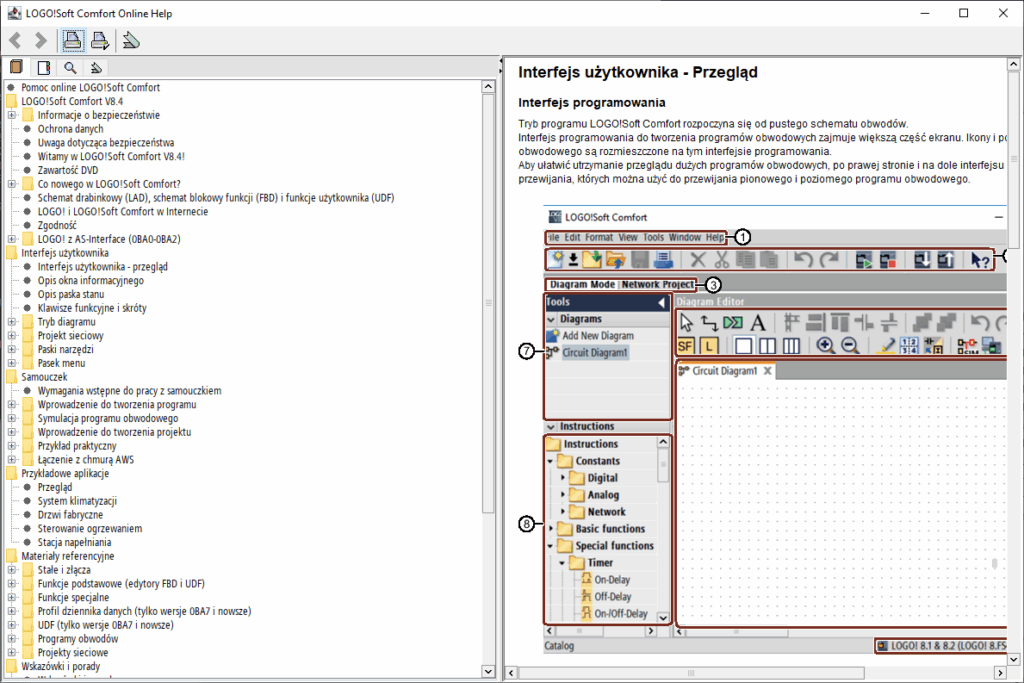The height and width of the screenshot is (683, 1024).
Task: Click the plus expander beside Projekt sieciowy
Action: click(12, 336)
